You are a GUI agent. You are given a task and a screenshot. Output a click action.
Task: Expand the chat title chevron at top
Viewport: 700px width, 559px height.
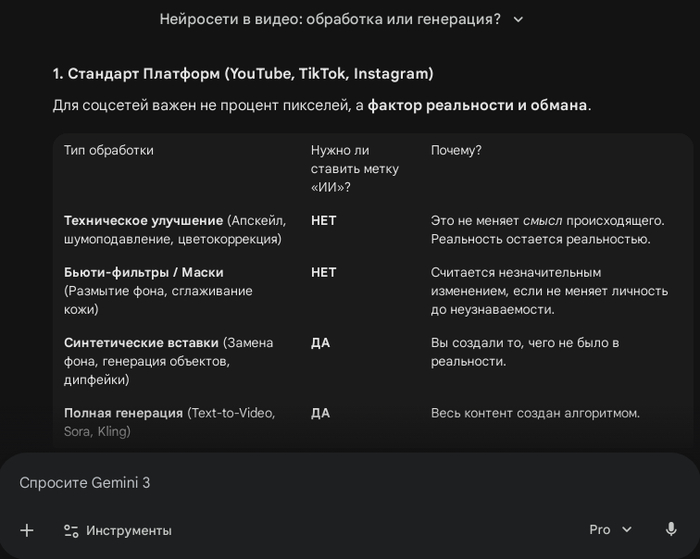517,19
